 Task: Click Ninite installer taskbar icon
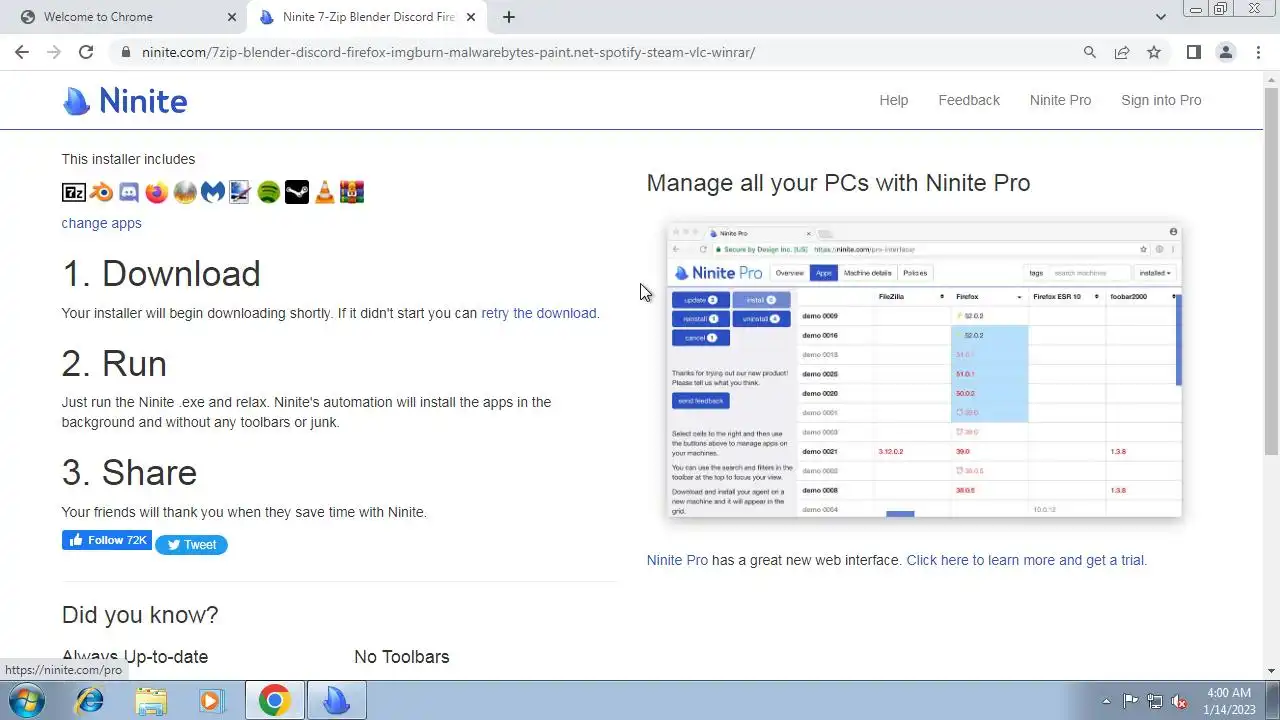(x=337, y=700)
